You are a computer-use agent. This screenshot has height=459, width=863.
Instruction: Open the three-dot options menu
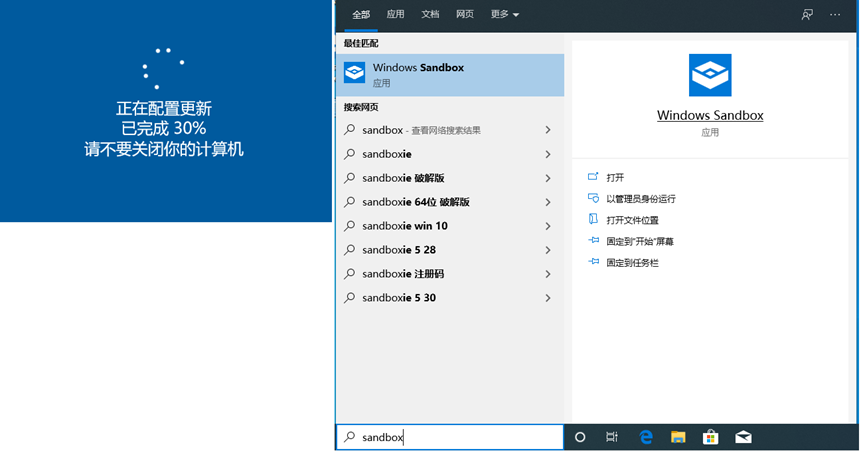835,15
